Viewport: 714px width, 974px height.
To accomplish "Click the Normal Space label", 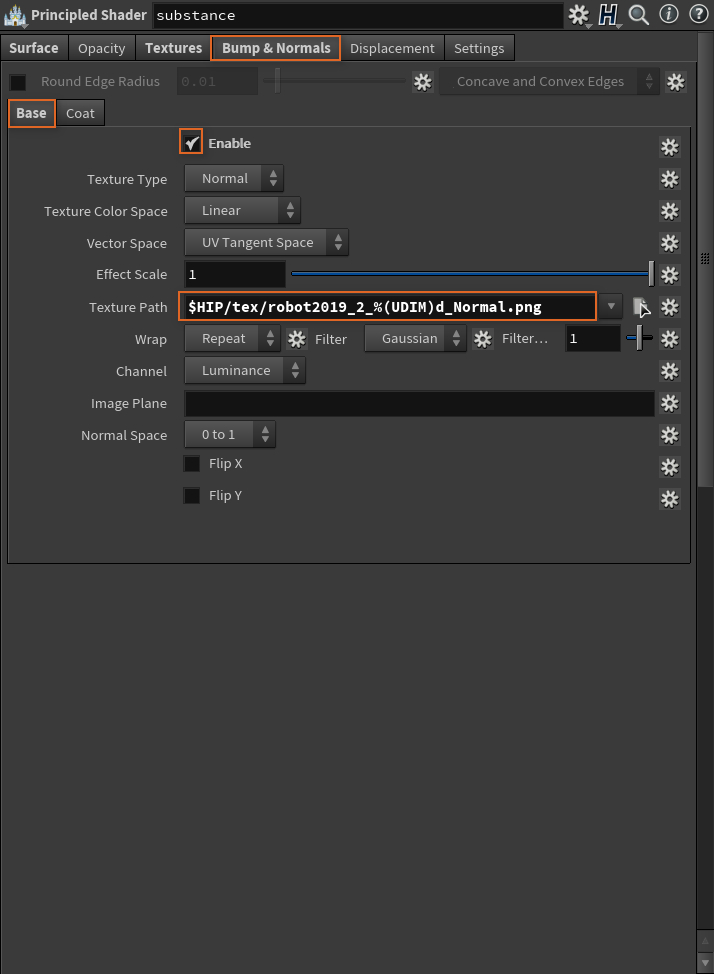I will [124, 435].
